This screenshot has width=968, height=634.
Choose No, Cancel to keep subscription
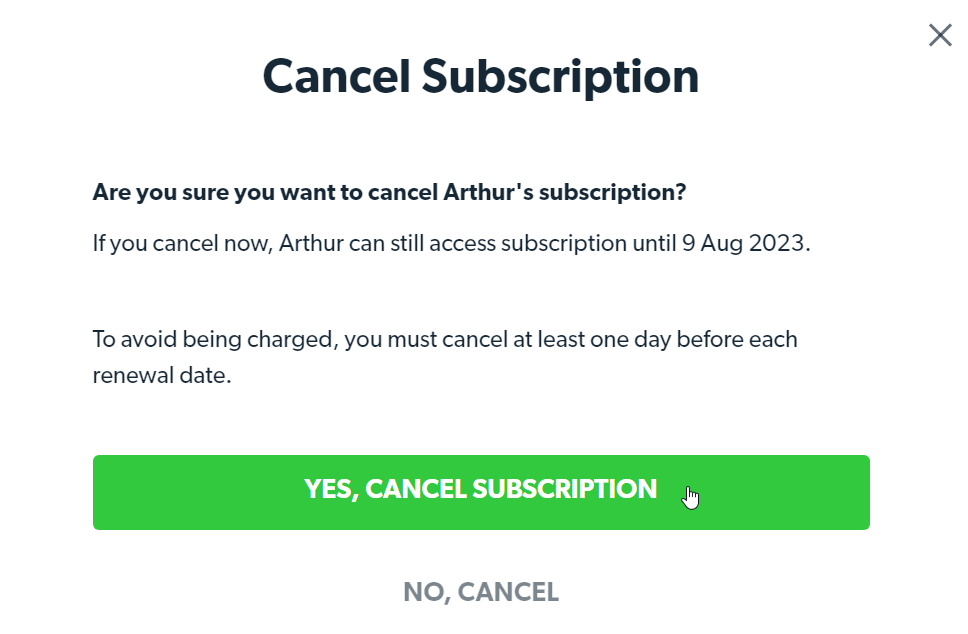point(481,592)
